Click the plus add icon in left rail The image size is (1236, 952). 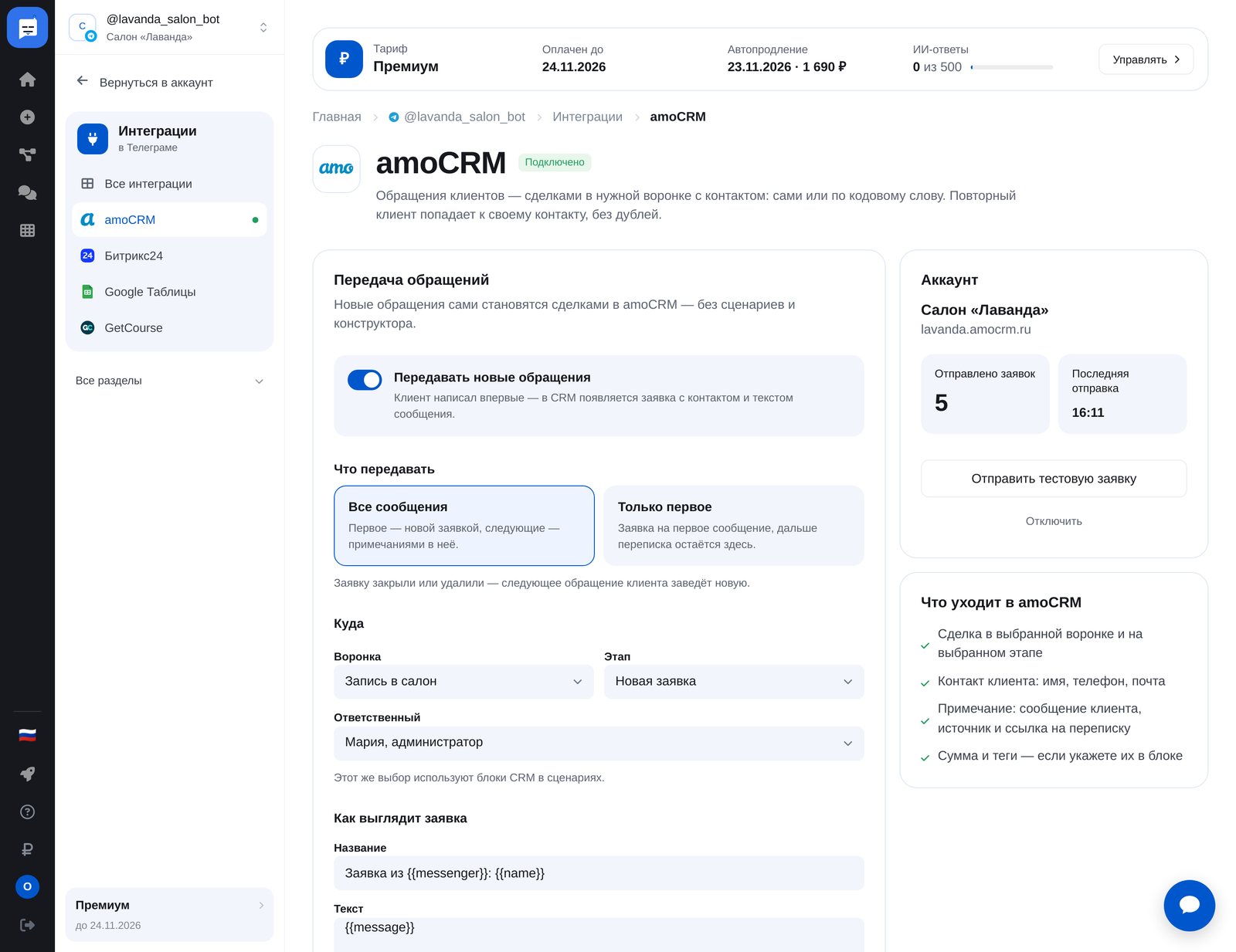[27, 117]
